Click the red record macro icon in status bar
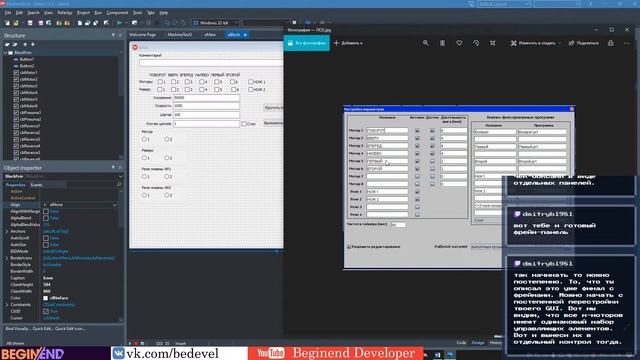 136,343
